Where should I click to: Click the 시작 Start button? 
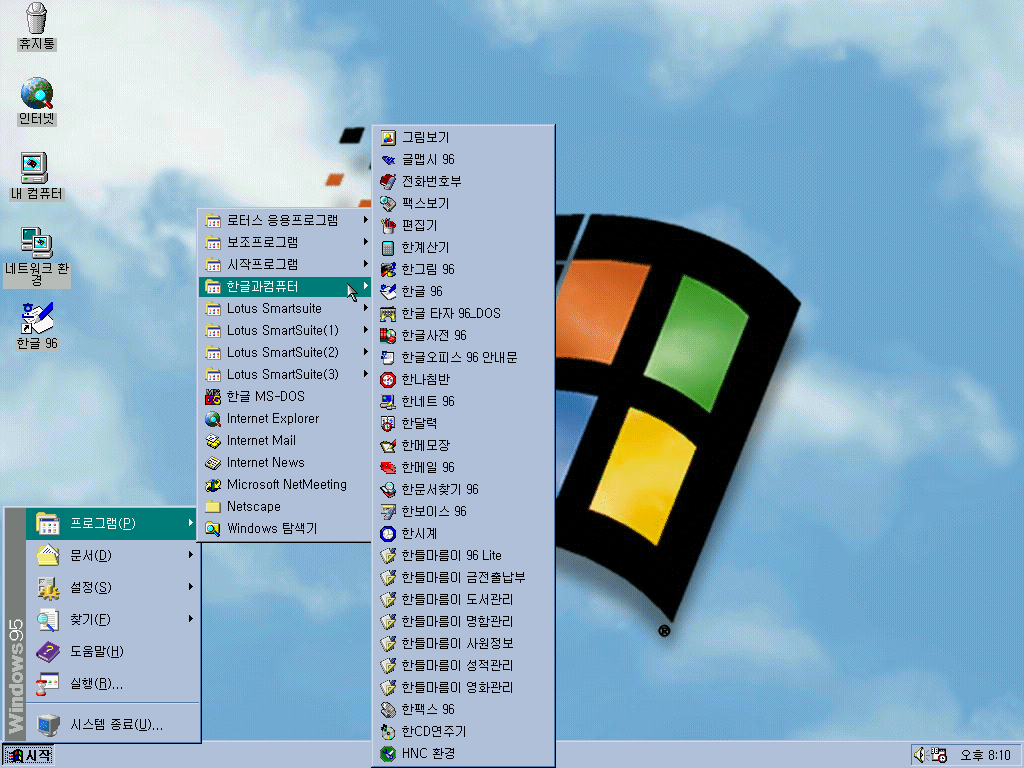pyautogui.click(x=27, y=756)
